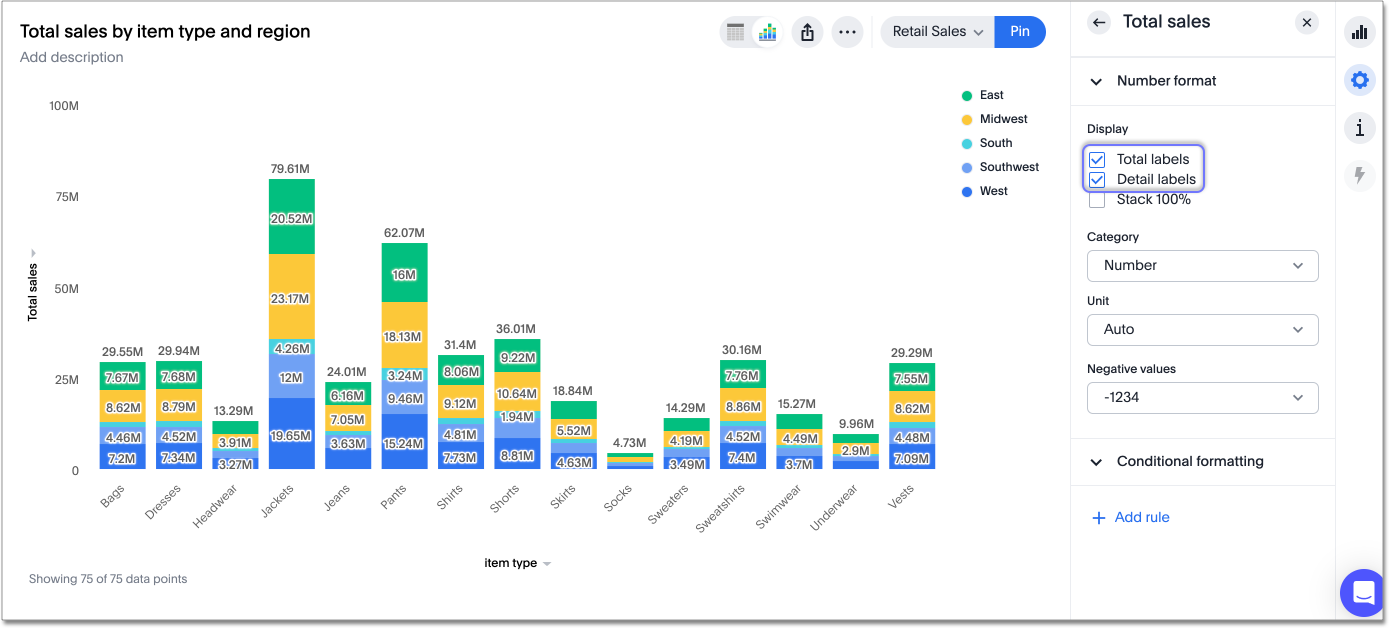Click the Pin button
Screen dimensions: 1389x628
coord(1019,31)
